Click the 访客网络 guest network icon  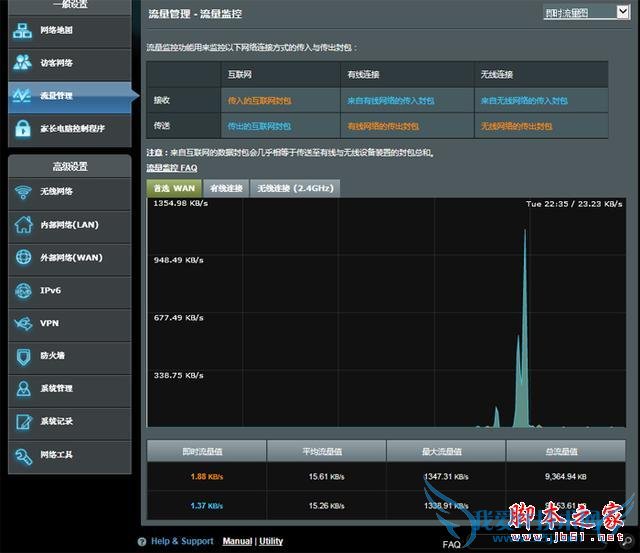tap(23, 63)
